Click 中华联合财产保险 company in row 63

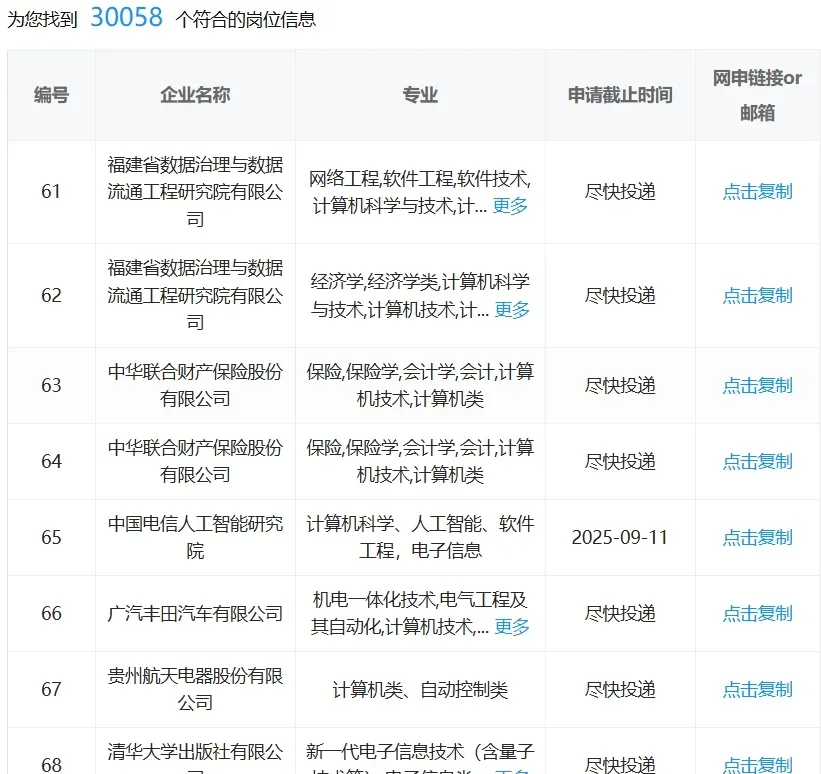195,385
